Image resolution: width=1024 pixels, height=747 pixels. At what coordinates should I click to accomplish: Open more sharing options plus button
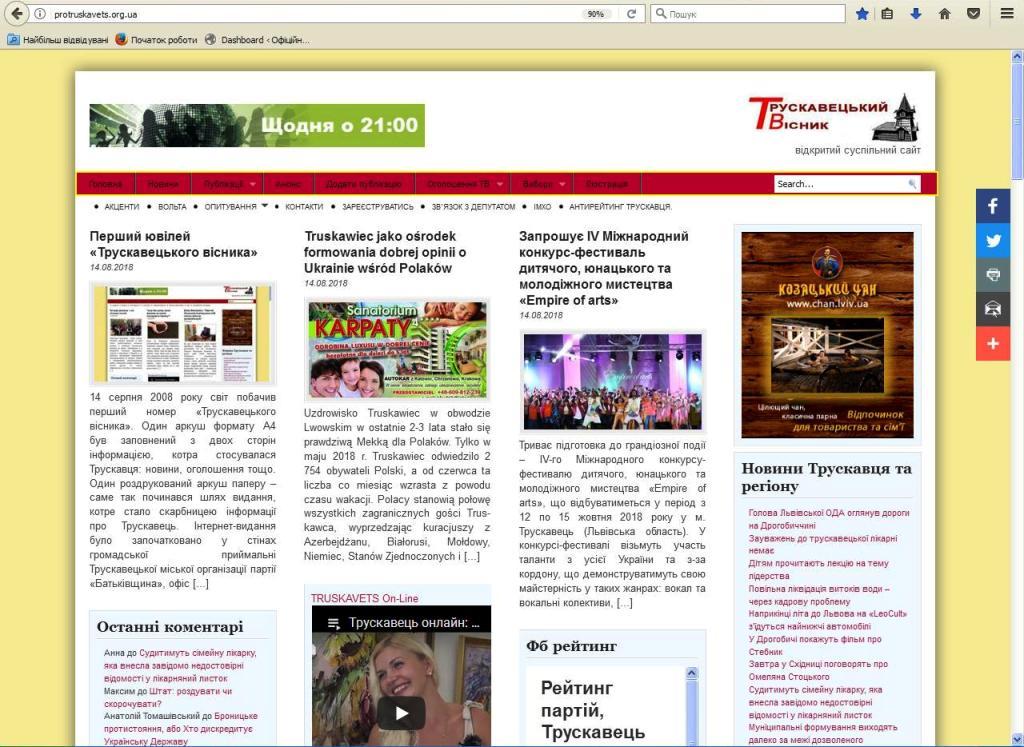tap(993, 343)
